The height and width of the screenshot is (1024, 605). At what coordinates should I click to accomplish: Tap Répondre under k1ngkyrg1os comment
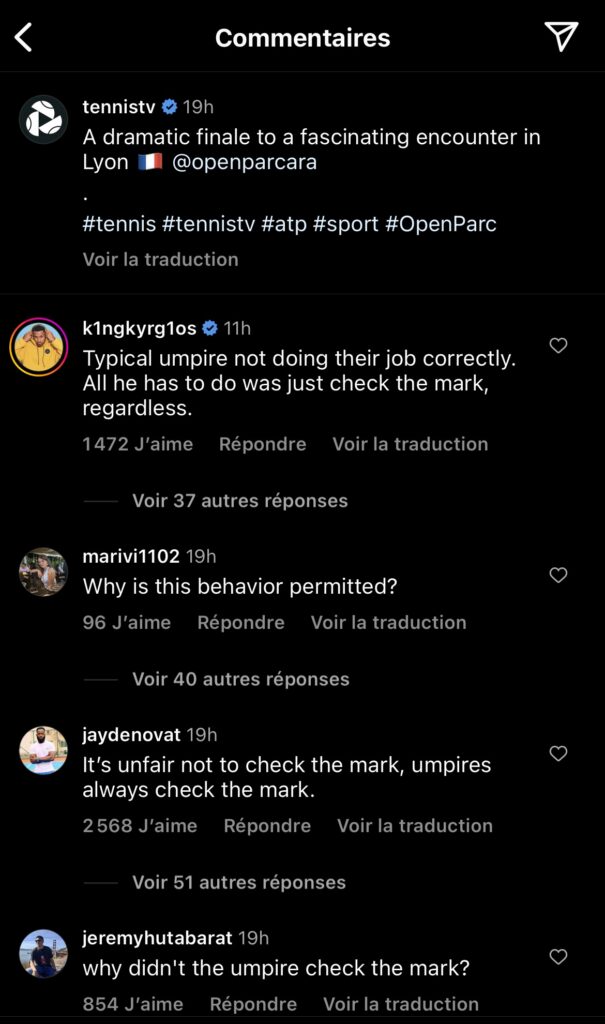tap(263, 444)
